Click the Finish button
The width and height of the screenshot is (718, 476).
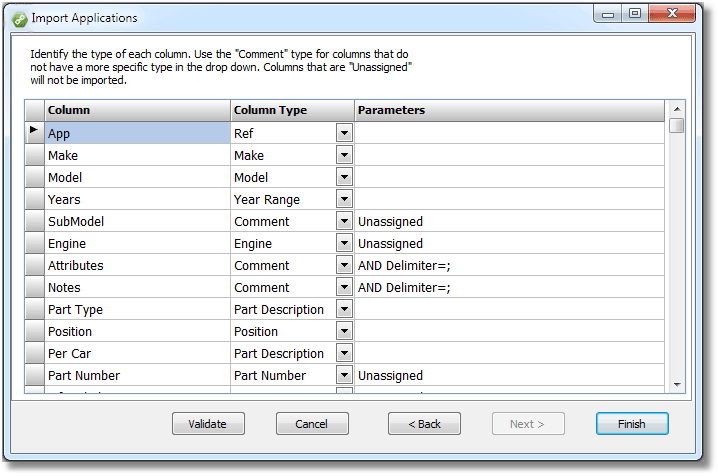click(632, 424)
